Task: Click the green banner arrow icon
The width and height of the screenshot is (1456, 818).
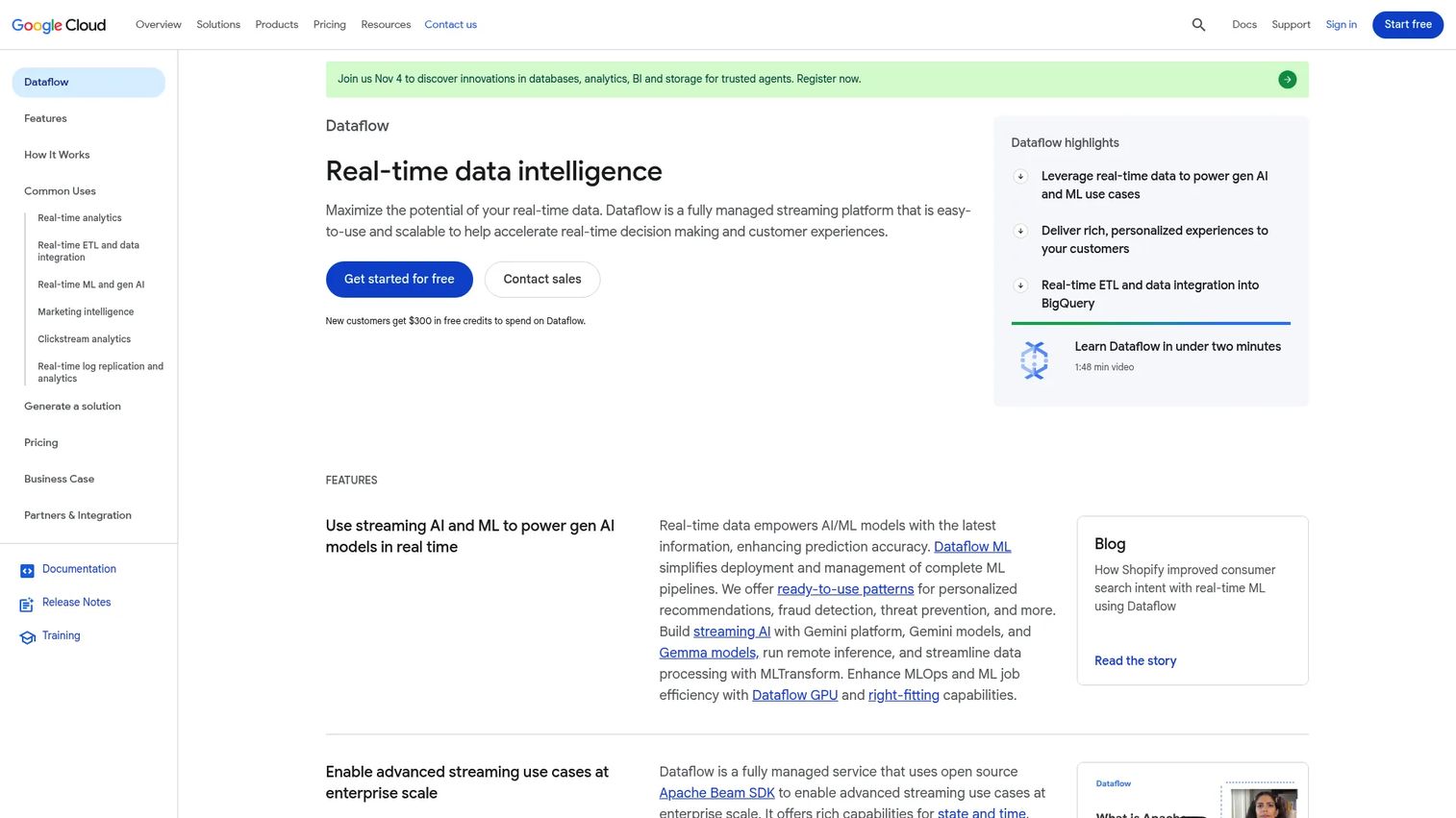Action: 1288,80
